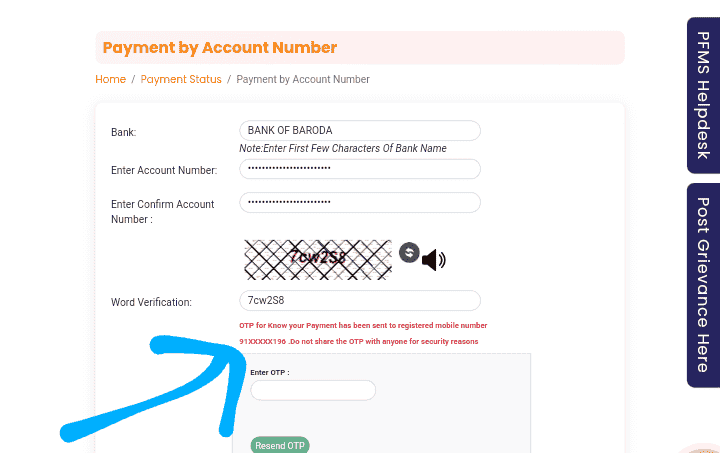The height and width of the screenshot is (453, 720).
Task: Click the Resend OTP button
Action: tap(280, 445)
